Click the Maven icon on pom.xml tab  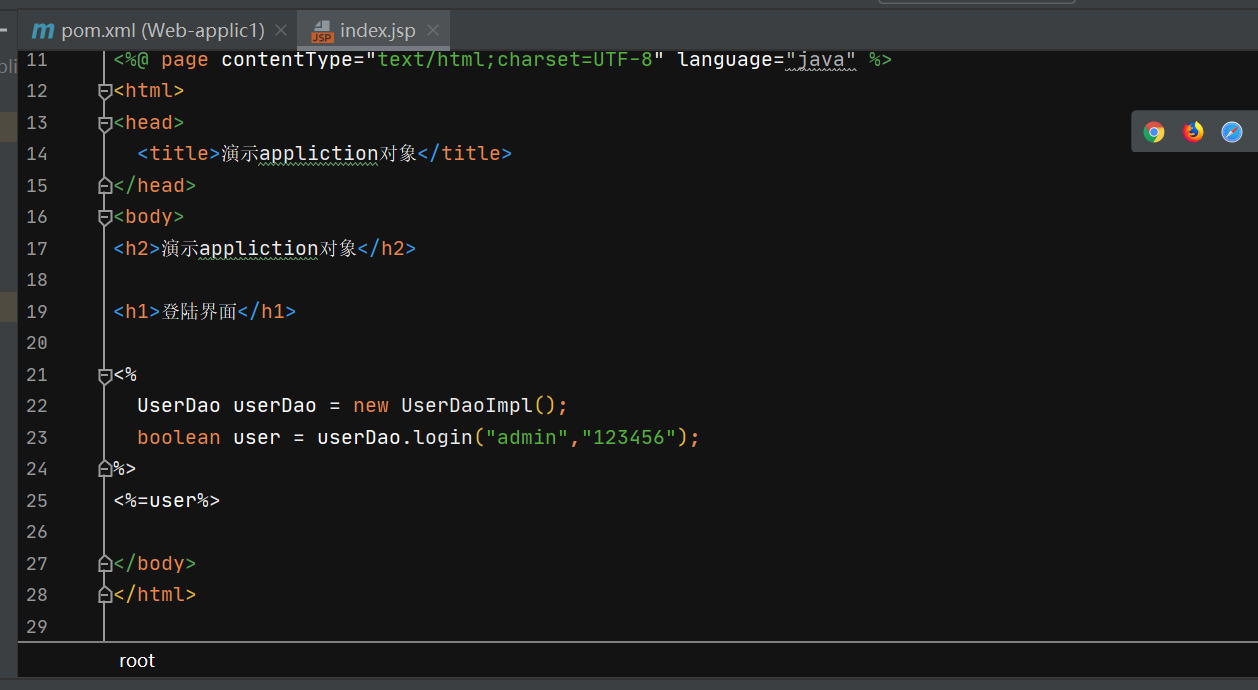point(43,30)
